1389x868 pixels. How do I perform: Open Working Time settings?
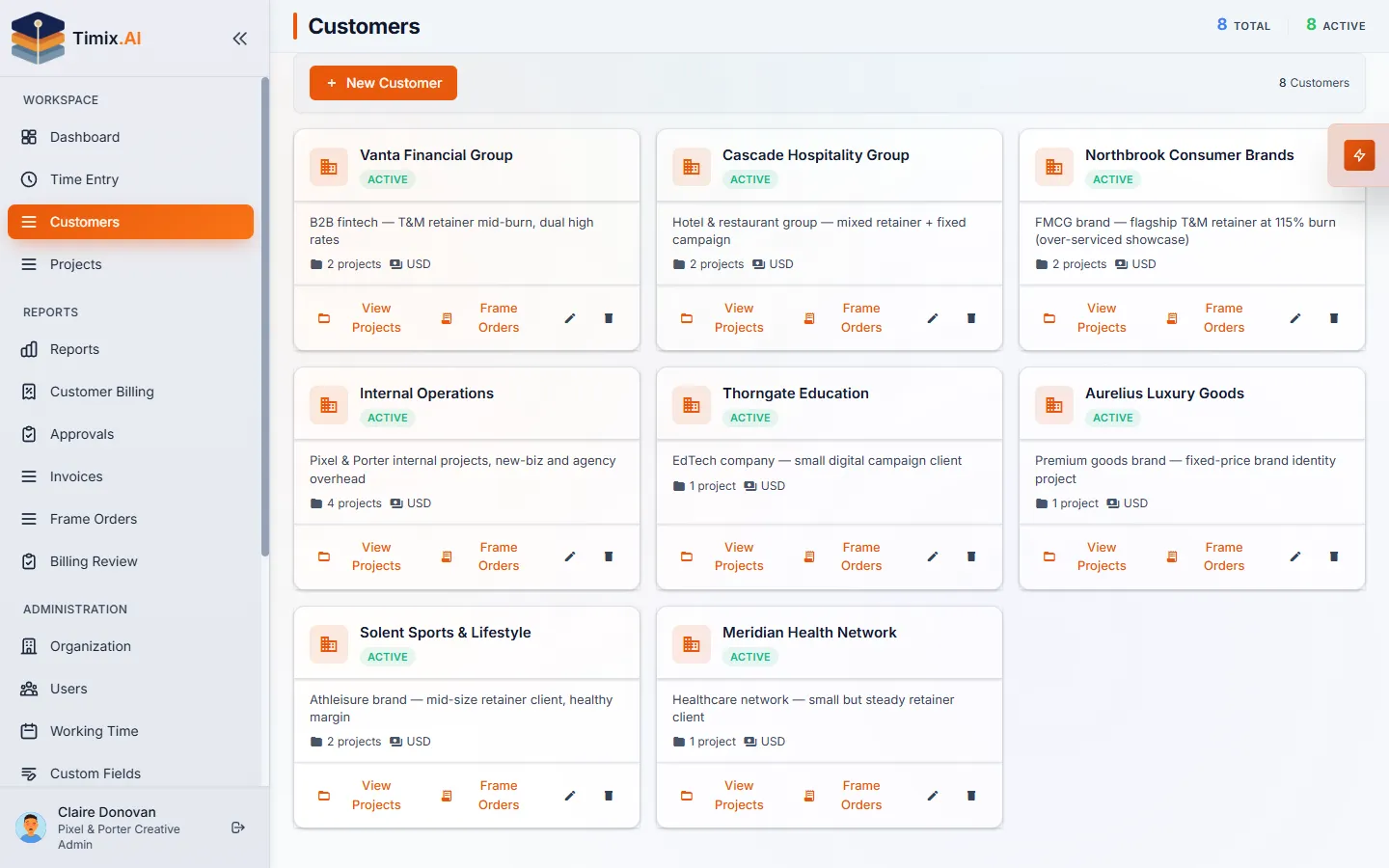[x=130, y=731]
